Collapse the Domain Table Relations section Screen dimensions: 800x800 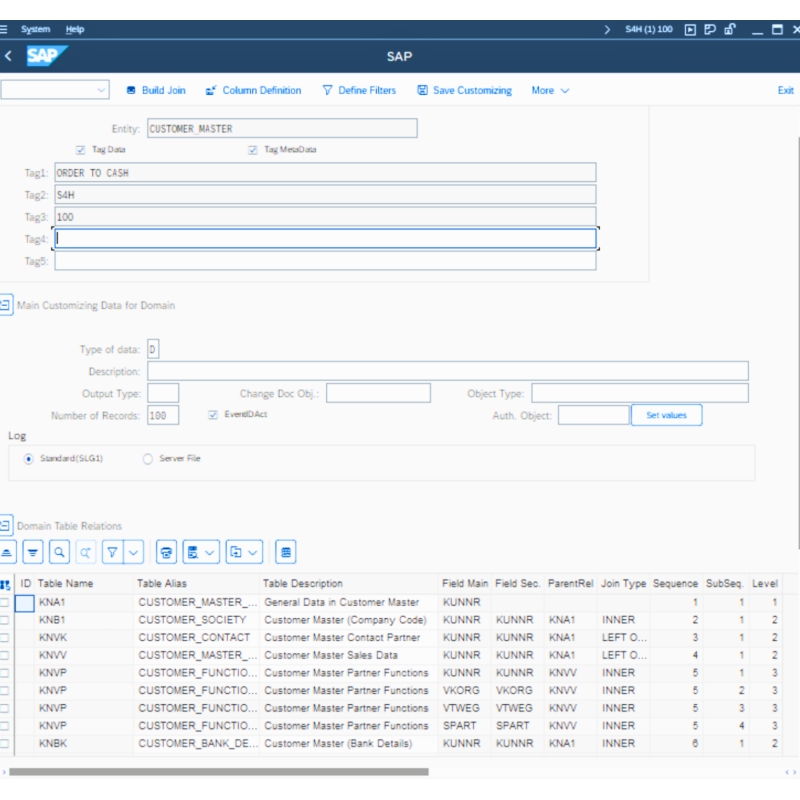tap(6, 526)
